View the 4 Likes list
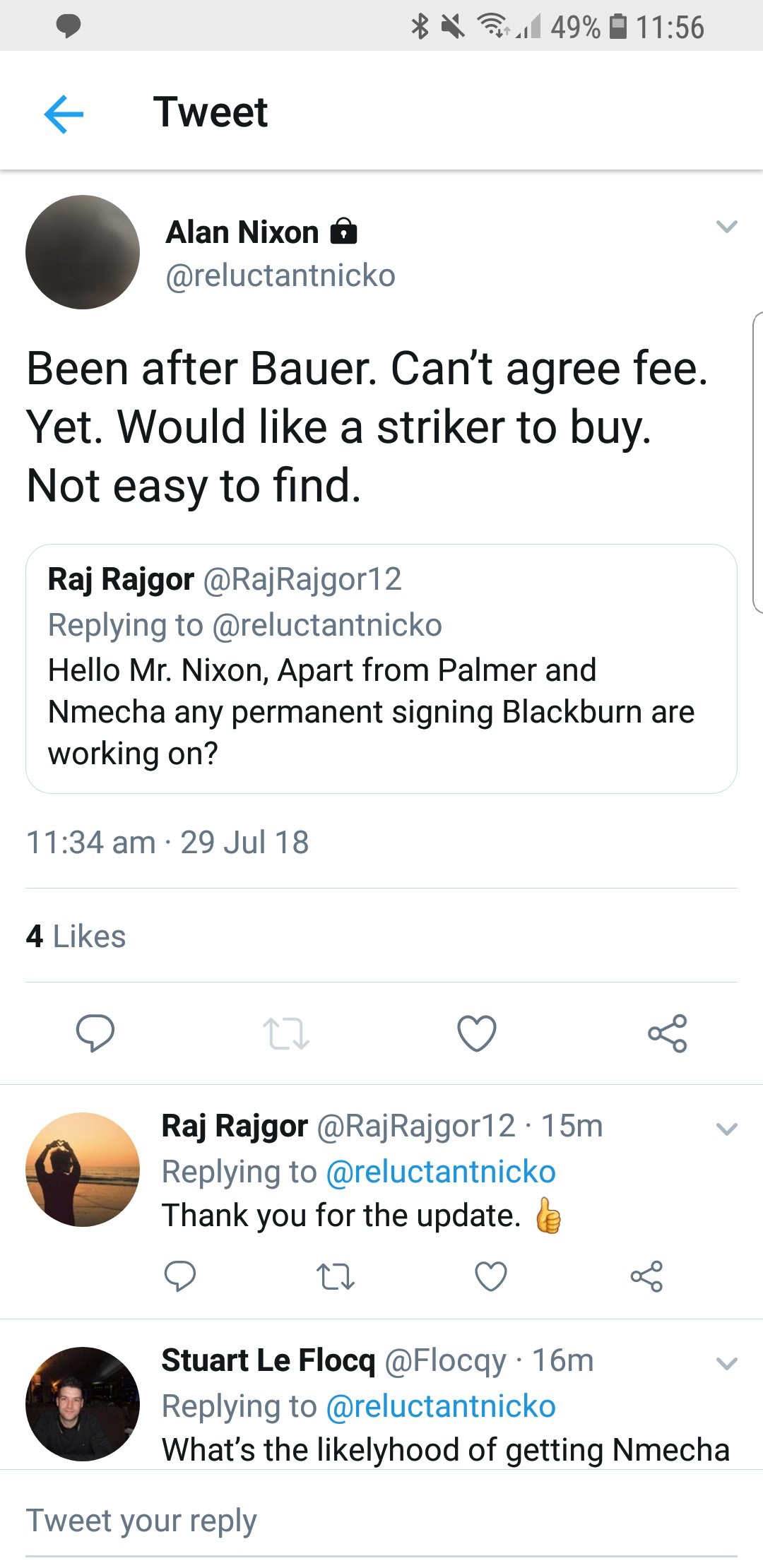763x1568 pixels. tap(76, 937)
